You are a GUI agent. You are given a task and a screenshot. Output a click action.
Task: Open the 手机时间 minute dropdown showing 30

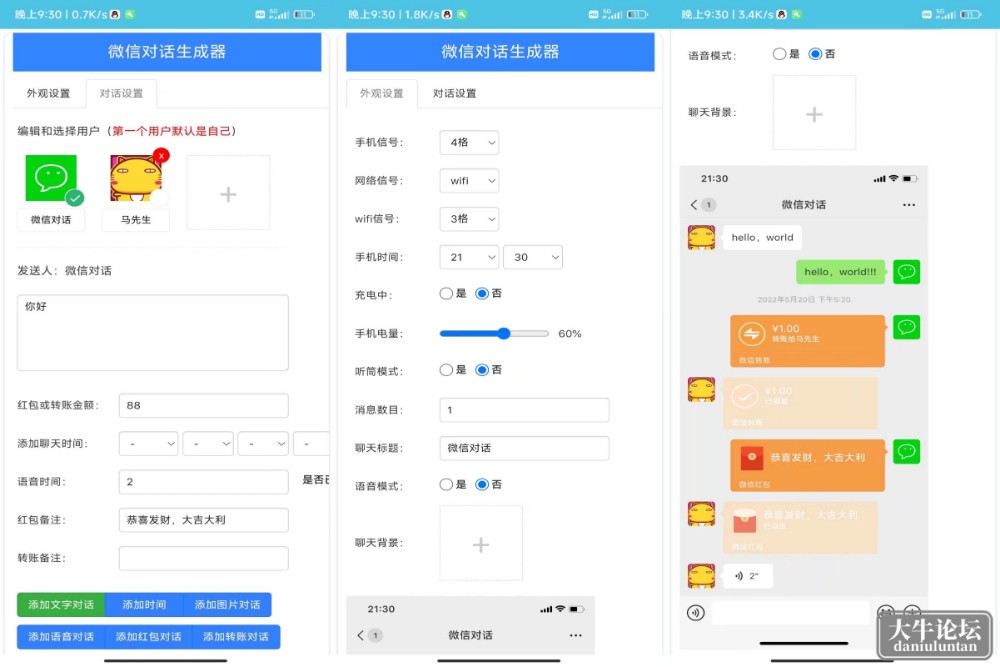533,257
